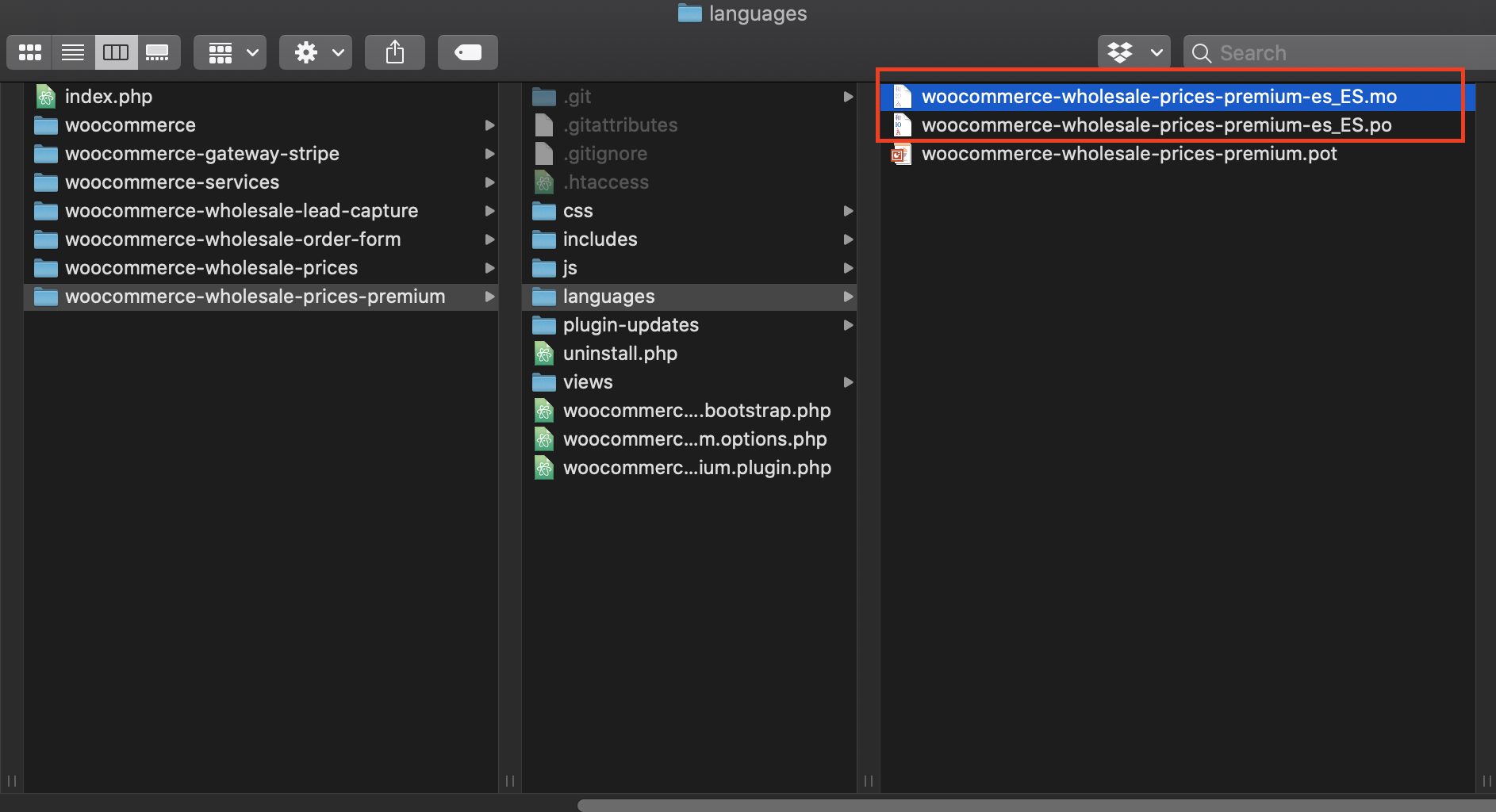This screenshot has height=812, width=1496.
Task: Open the Dropbox toolbar menu
Action: point(1134,53)
